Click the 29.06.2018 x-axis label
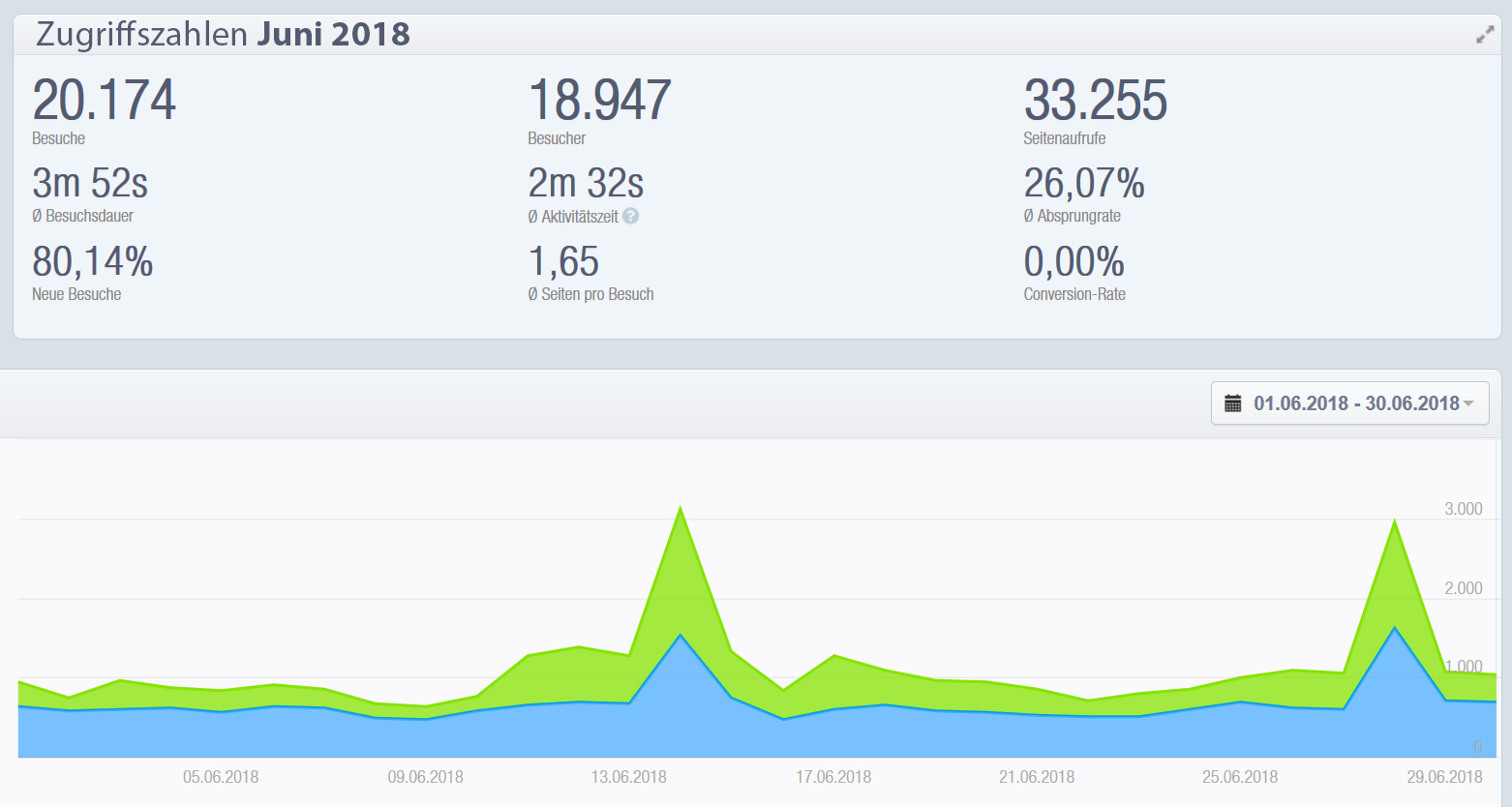The height and width of the screenshot is (807, 1512). [1444, 777]
